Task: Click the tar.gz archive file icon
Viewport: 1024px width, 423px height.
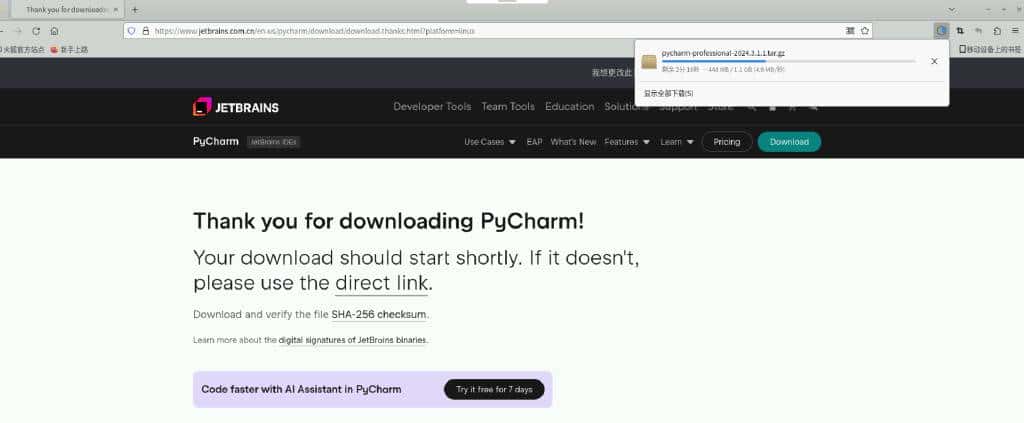Action: coord(649,61)
